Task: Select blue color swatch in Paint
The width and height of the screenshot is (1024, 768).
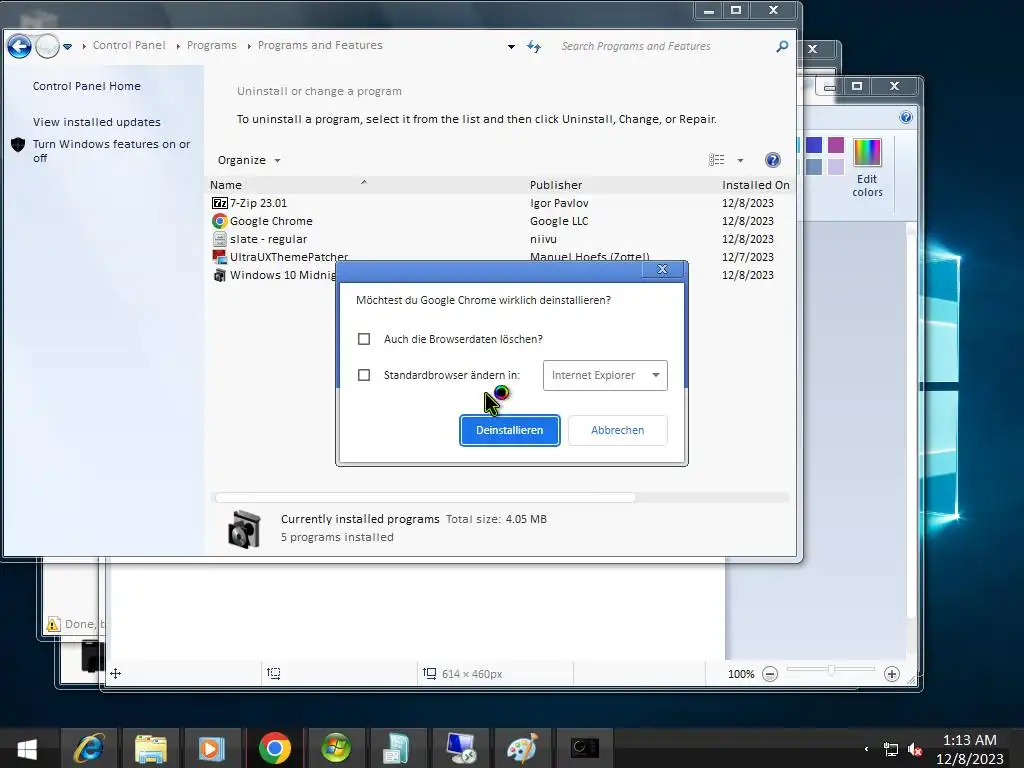Action: point(814,145)
